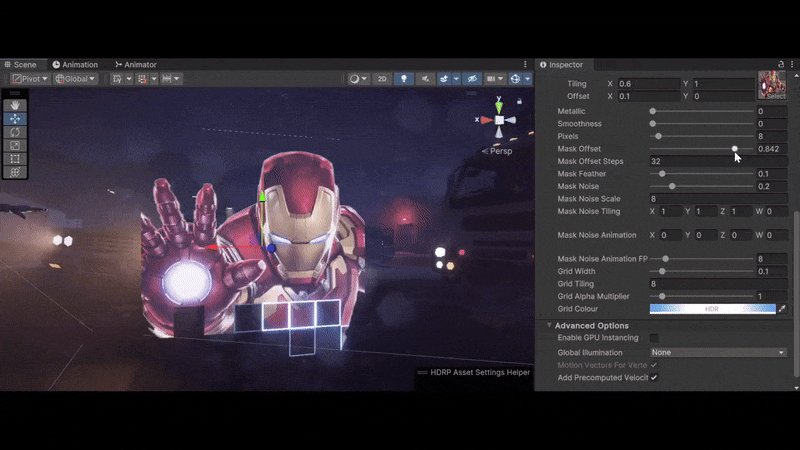Click the Inspector panel lock icon
800x450 pixels.
pos(781,64)
